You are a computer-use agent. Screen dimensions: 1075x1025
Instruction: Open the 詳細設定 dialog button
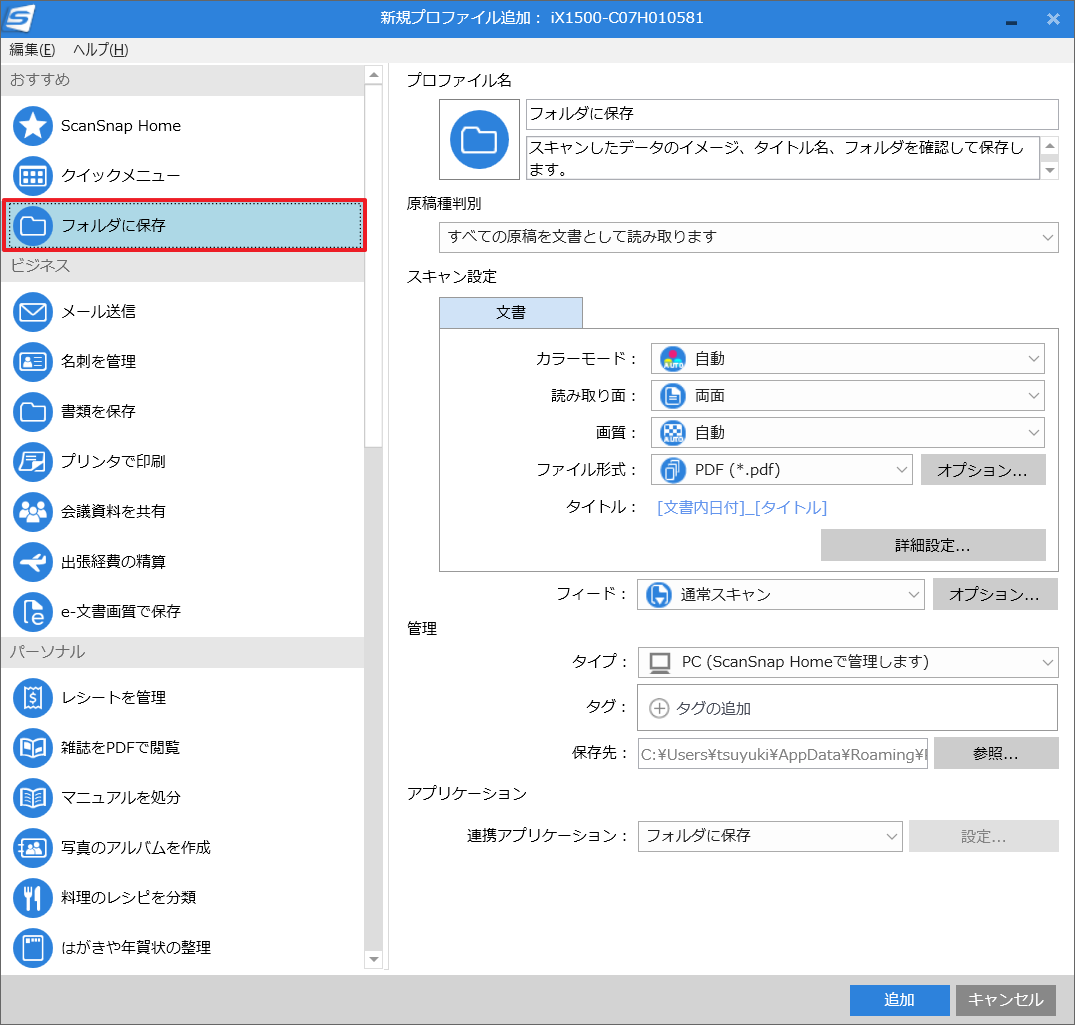point(933,545)
